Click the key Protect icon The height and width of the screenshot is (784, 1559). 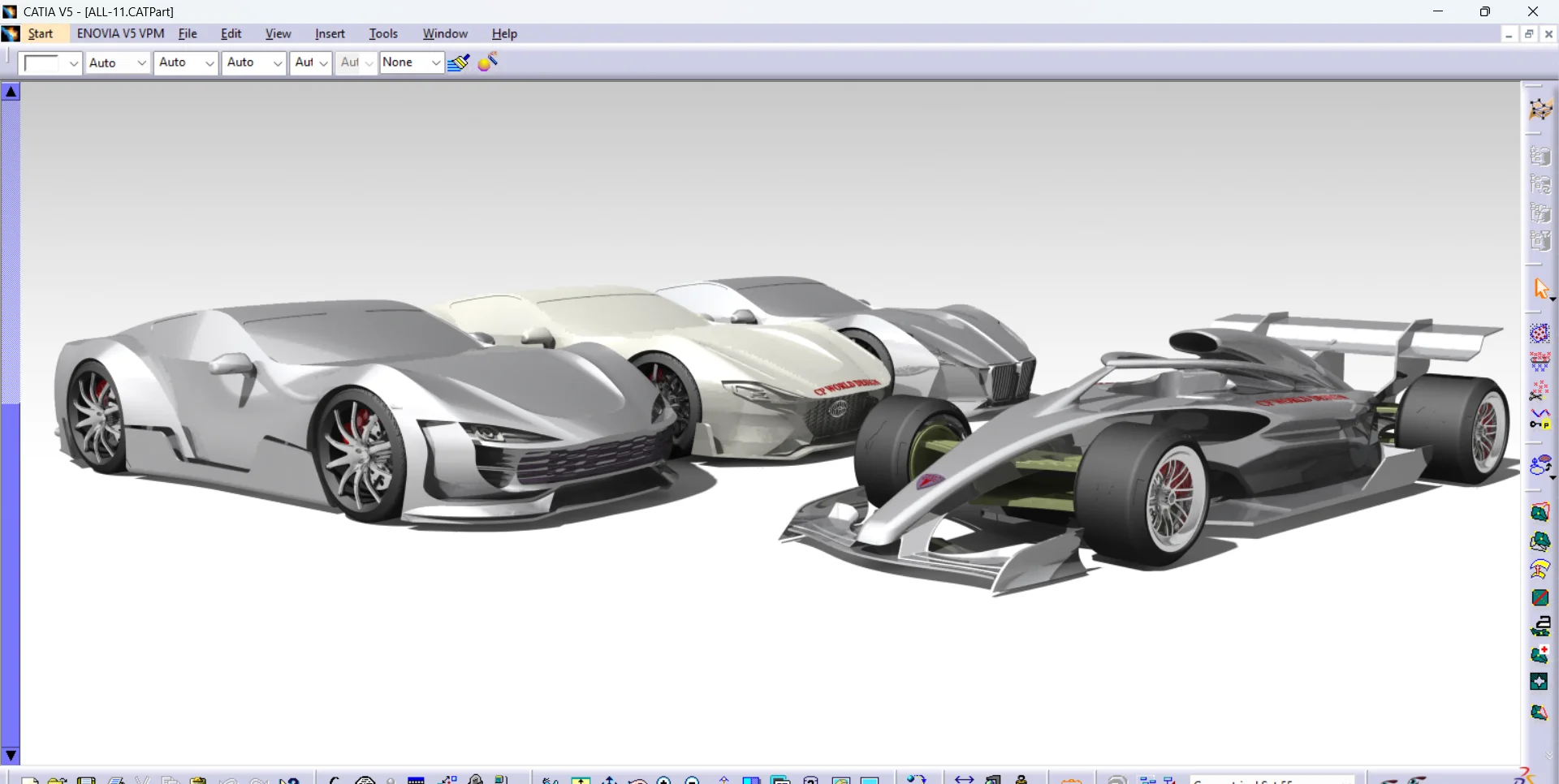1540,420
